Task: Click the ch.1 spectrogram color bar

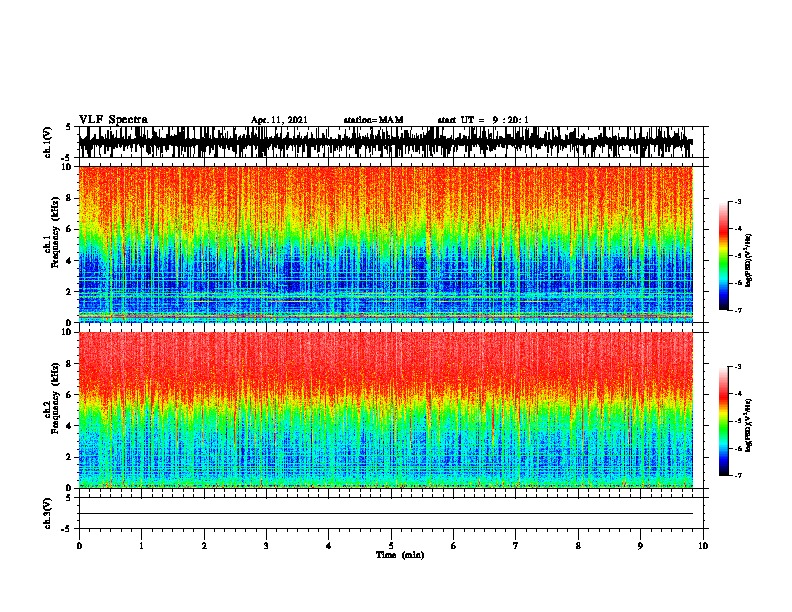Action: pyautogui.click(x=723, y=256)
